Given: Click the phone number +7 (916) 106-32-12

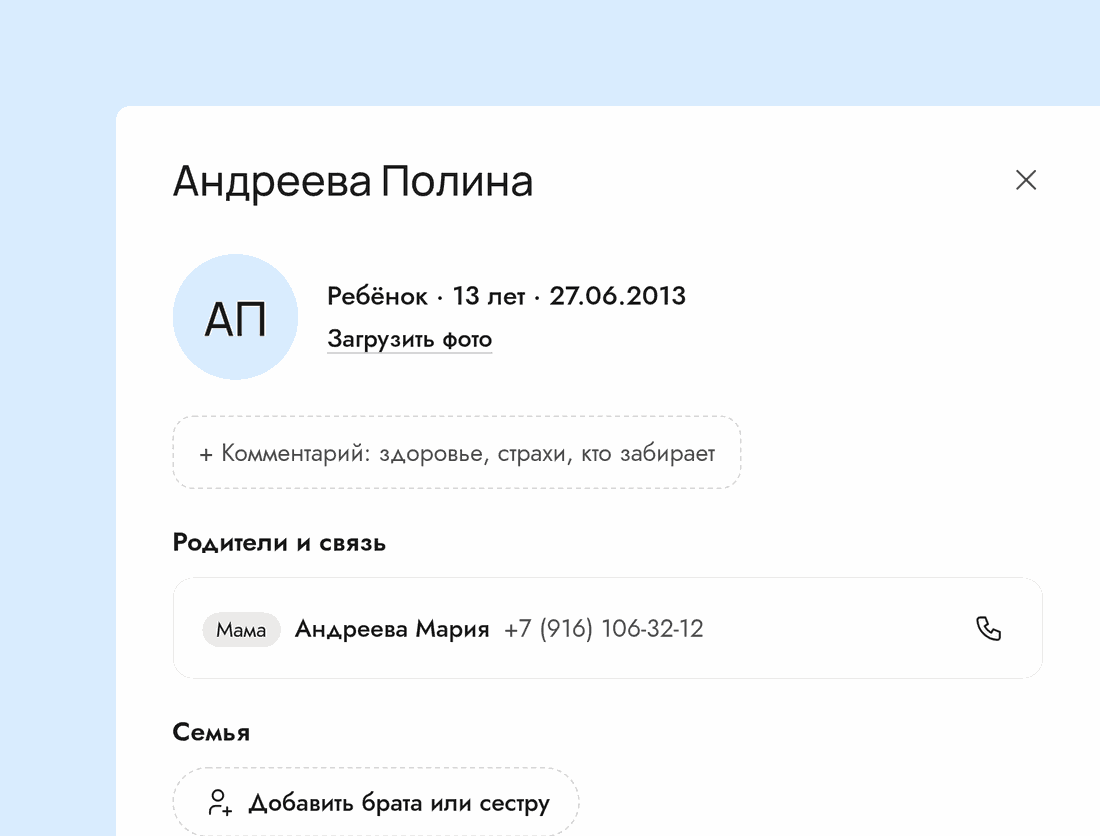Looking at the screenshot, I should click(603, 629).
